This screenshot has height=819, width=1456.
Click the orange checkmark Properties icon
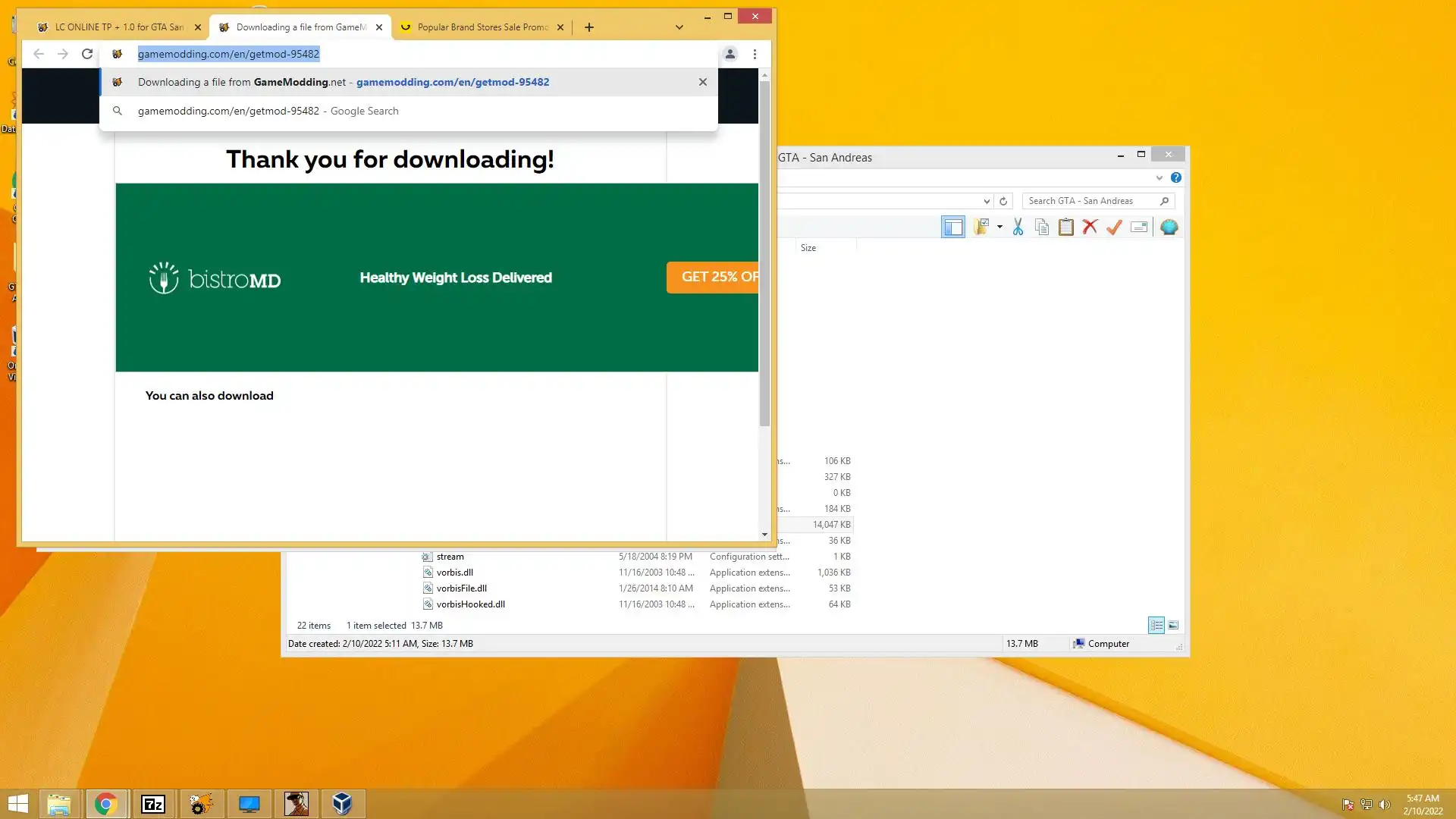(x=1114, y=227)
